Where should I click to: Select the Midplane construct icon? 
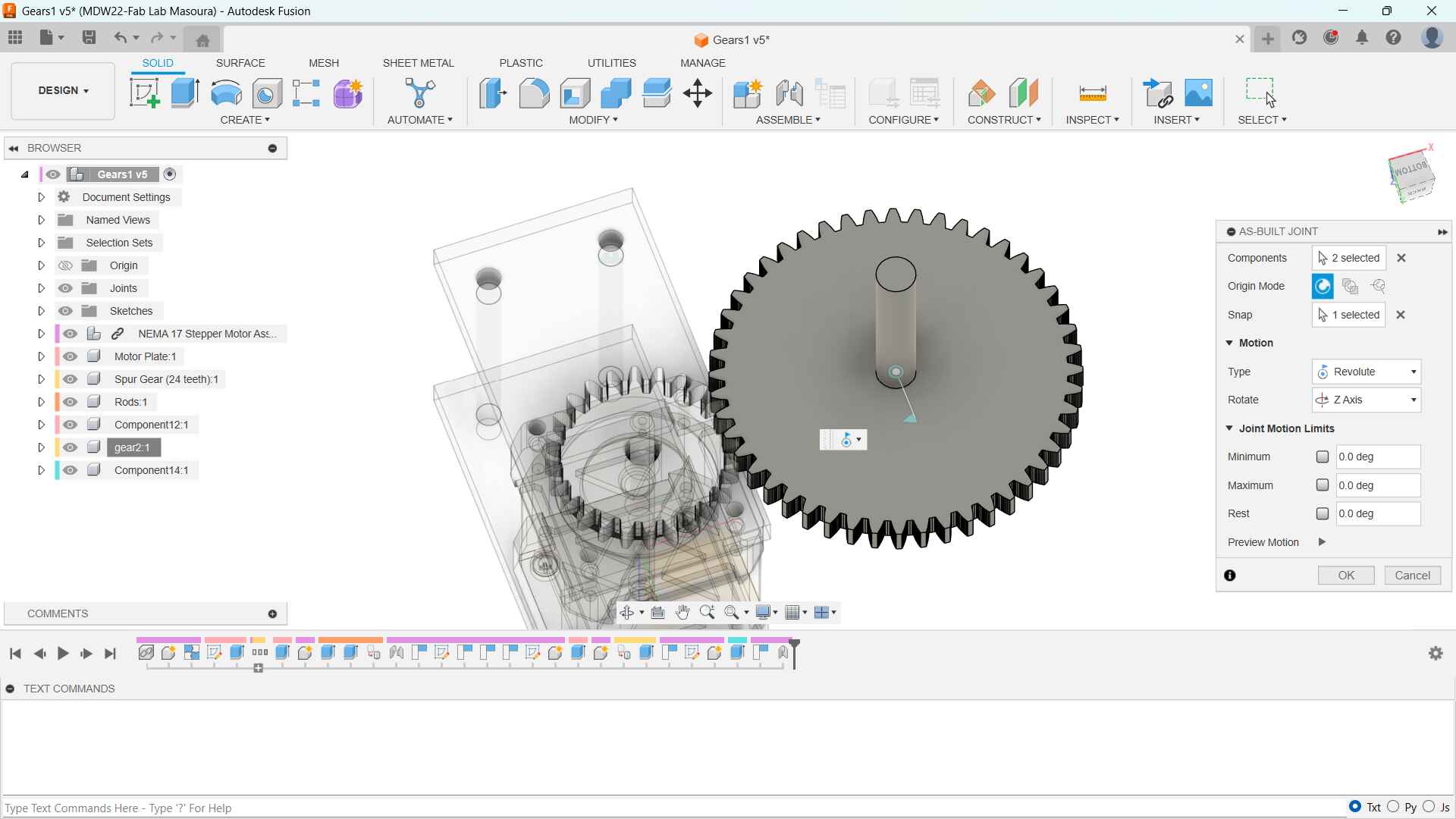point(1023,93)
